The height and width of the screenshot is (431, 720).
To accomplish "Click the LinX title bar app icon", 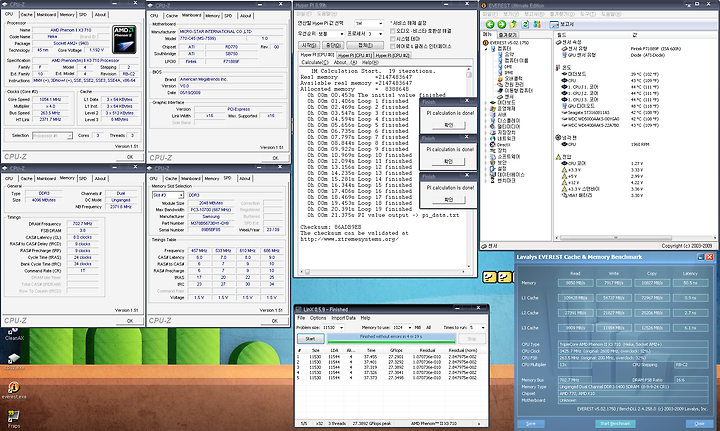I will coord(298,309).
